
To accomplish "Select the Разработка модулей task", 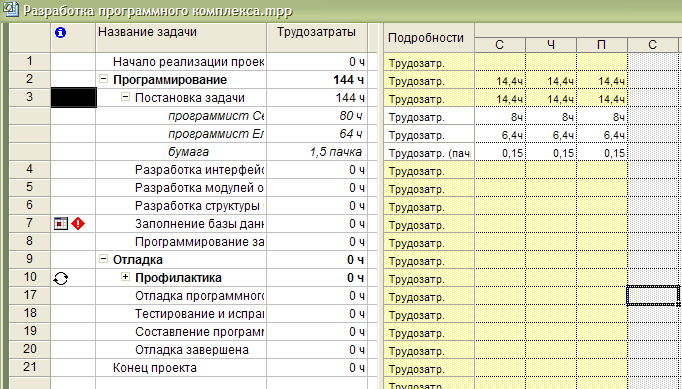I will tap(199, 188).
